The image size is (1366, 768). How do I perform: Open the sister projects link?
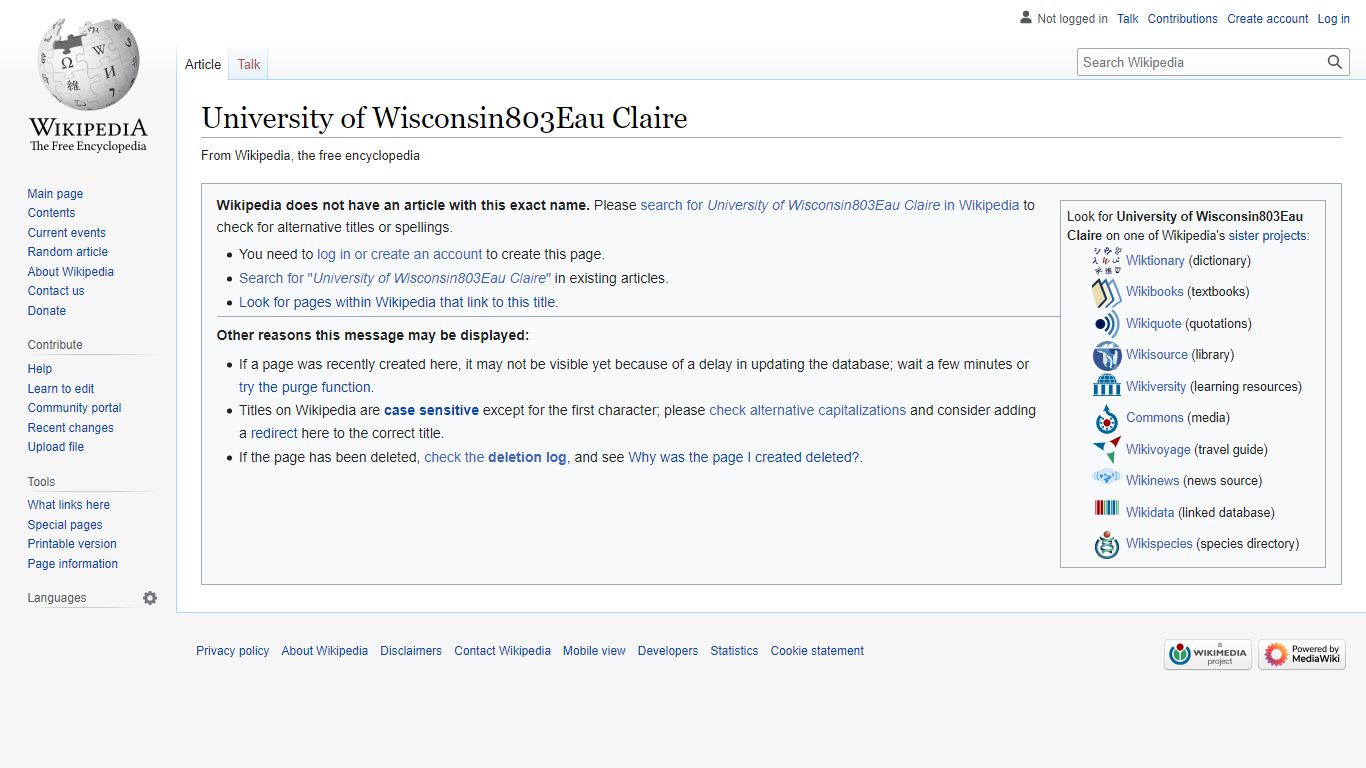tap(1267, 236)
